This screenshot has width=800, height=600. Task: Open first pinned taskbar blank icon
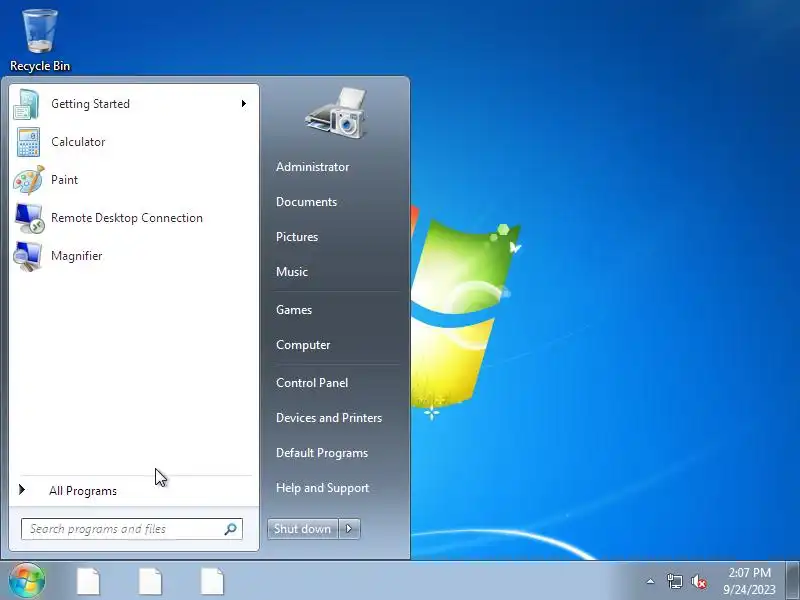(88, 581)
